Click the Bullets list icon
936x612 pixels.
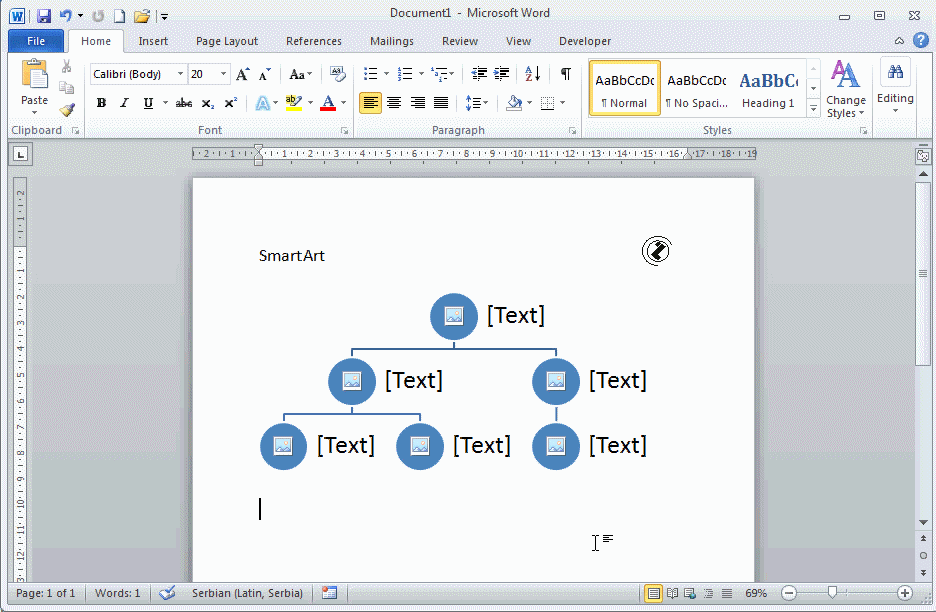pyautogui.click(x=371, y=74)
